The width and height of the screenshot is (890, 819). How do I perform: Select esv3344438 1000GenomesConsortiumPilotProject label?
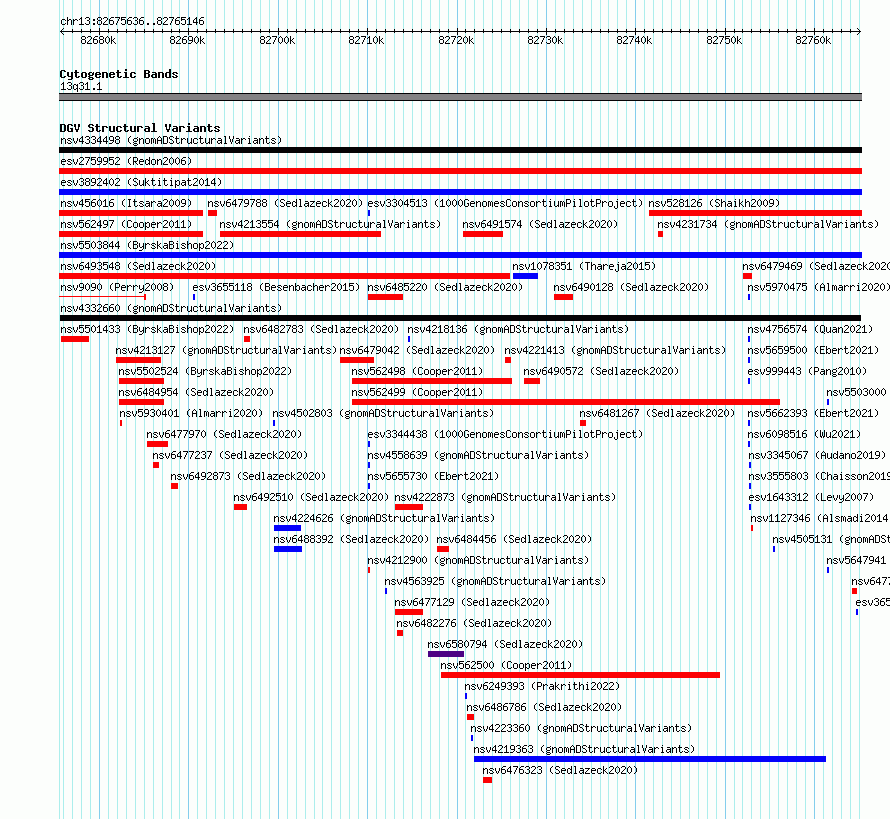pos(505,434)
